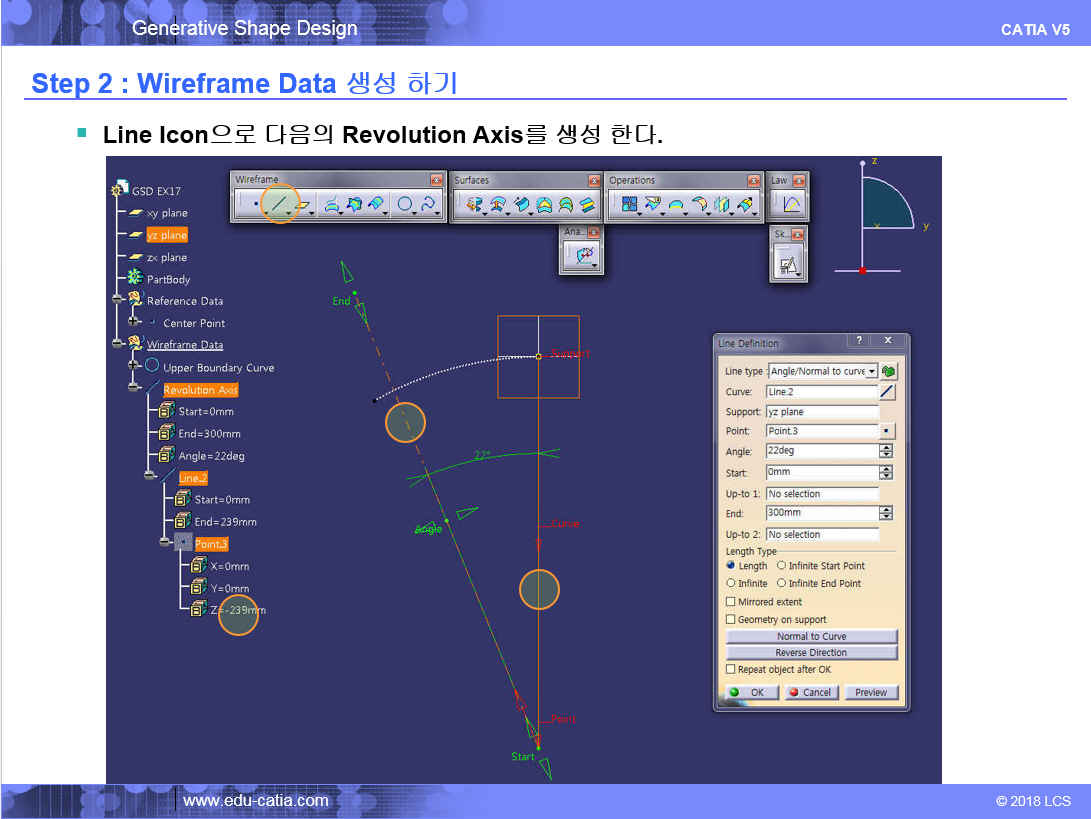Open the Sketcher toolbar icon
1091x819 pixels.
pos(788,266)
